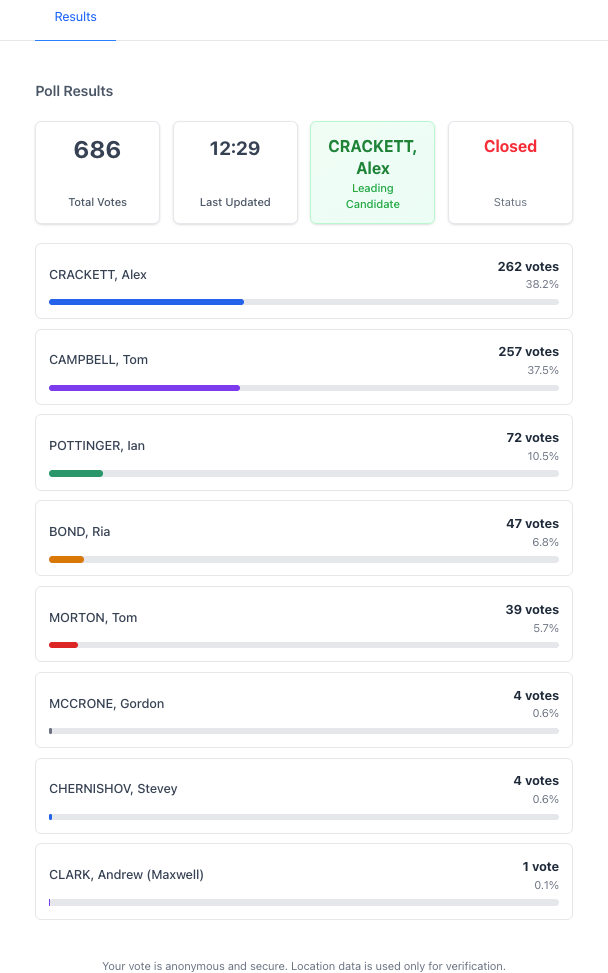The width and height of the screenshot is (608, 973).
Task: Click the Last Updated 12:29 card
Action: (235, 172)
